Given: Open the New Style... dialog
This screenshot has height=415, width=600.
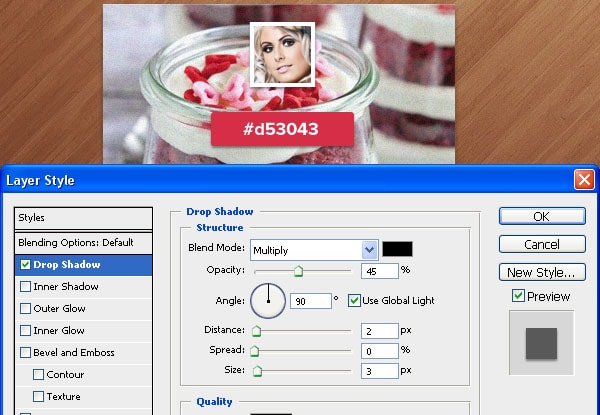Looking at the screenshot, I should 542,272.
